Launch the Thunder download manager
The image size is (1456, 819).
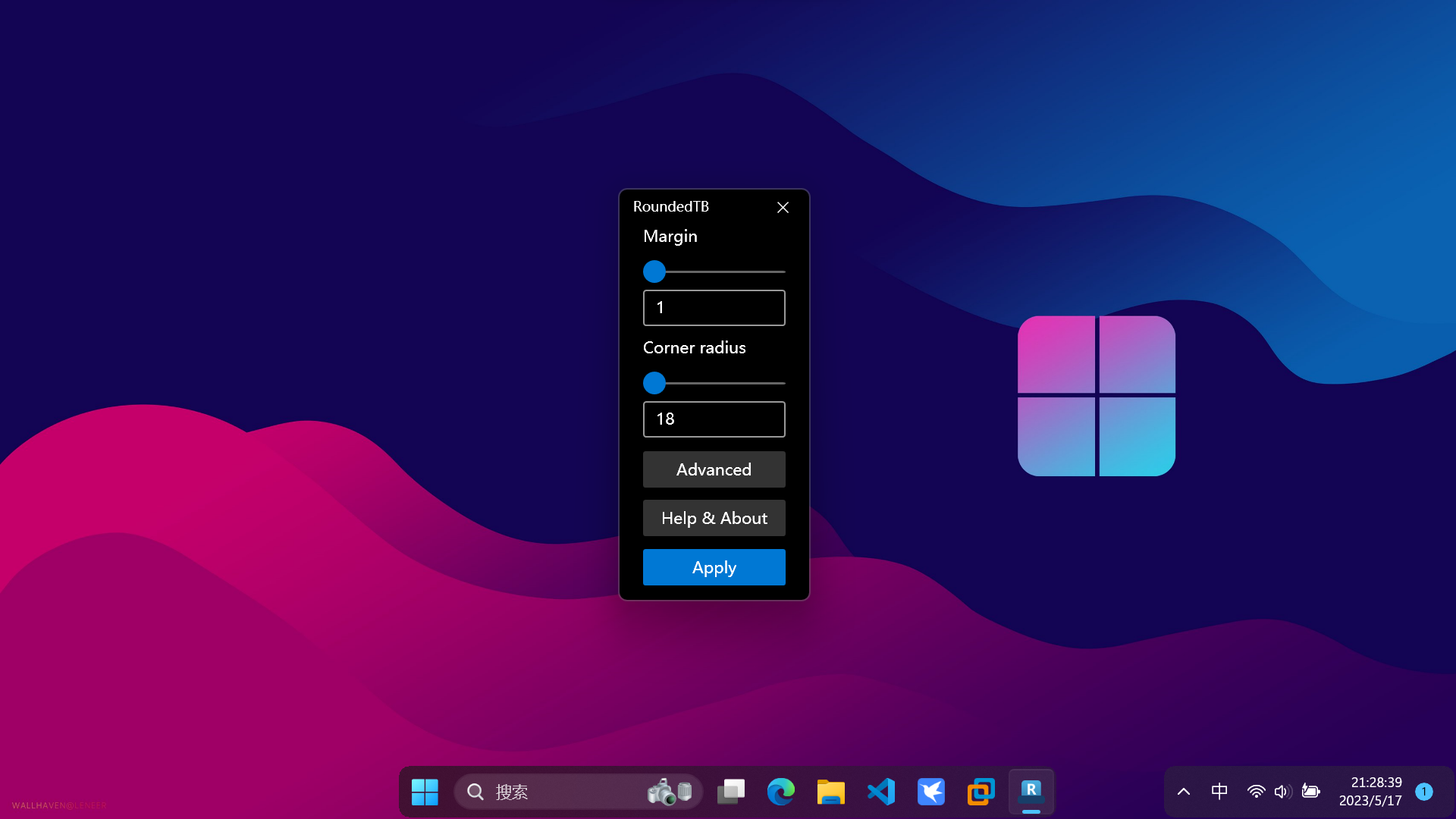pos(930,791)
